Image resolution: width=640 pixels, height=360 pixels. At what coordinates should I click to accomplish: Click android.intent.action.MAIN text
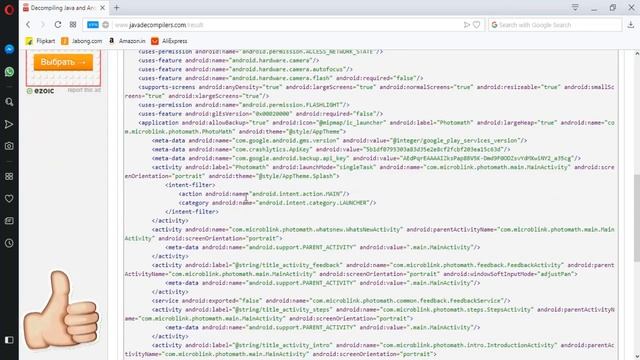coord(296,194)
